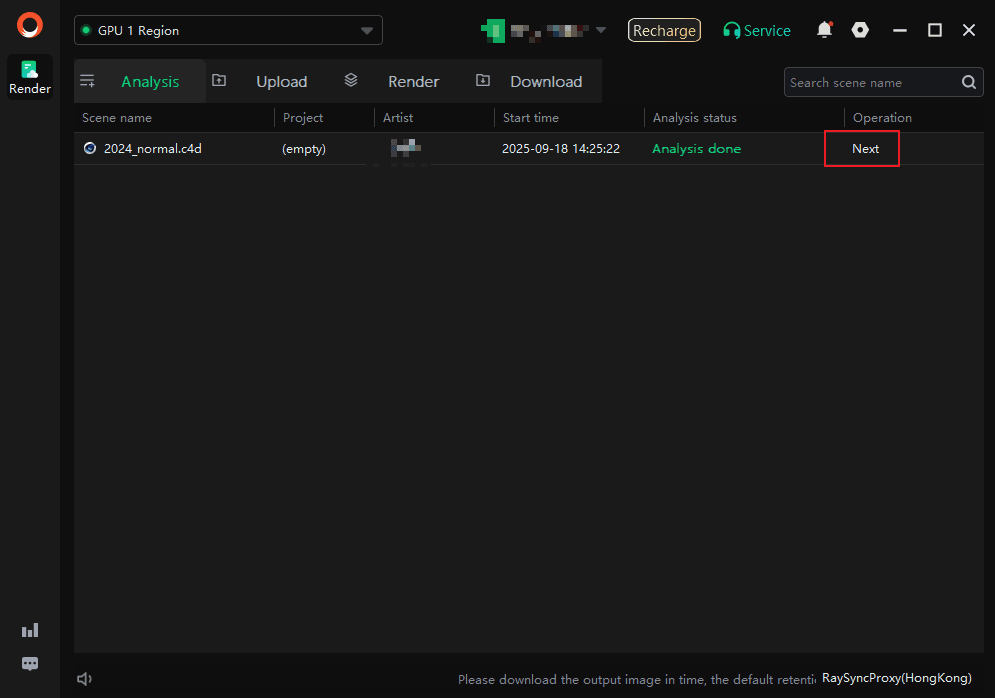Open the RaySyncProxy(HongKong) transfer line selector
The height and width of the screenshot is (698, 995).
(x=896, y=678)
